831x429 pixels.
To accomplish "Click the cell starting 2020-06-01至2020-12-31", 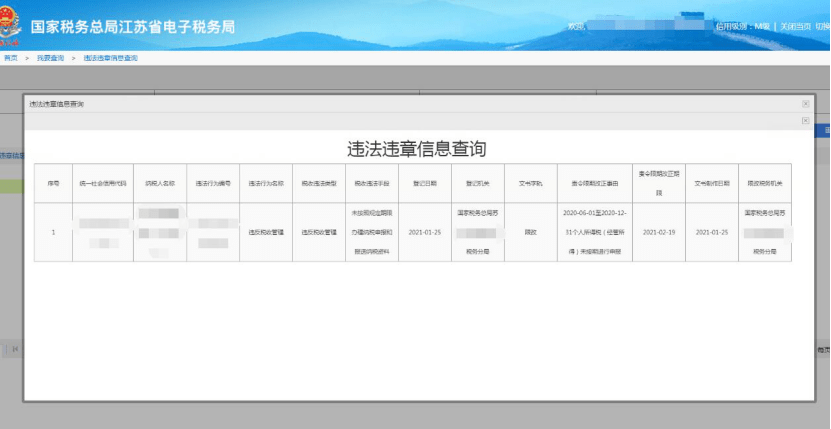I will (595, 232).
